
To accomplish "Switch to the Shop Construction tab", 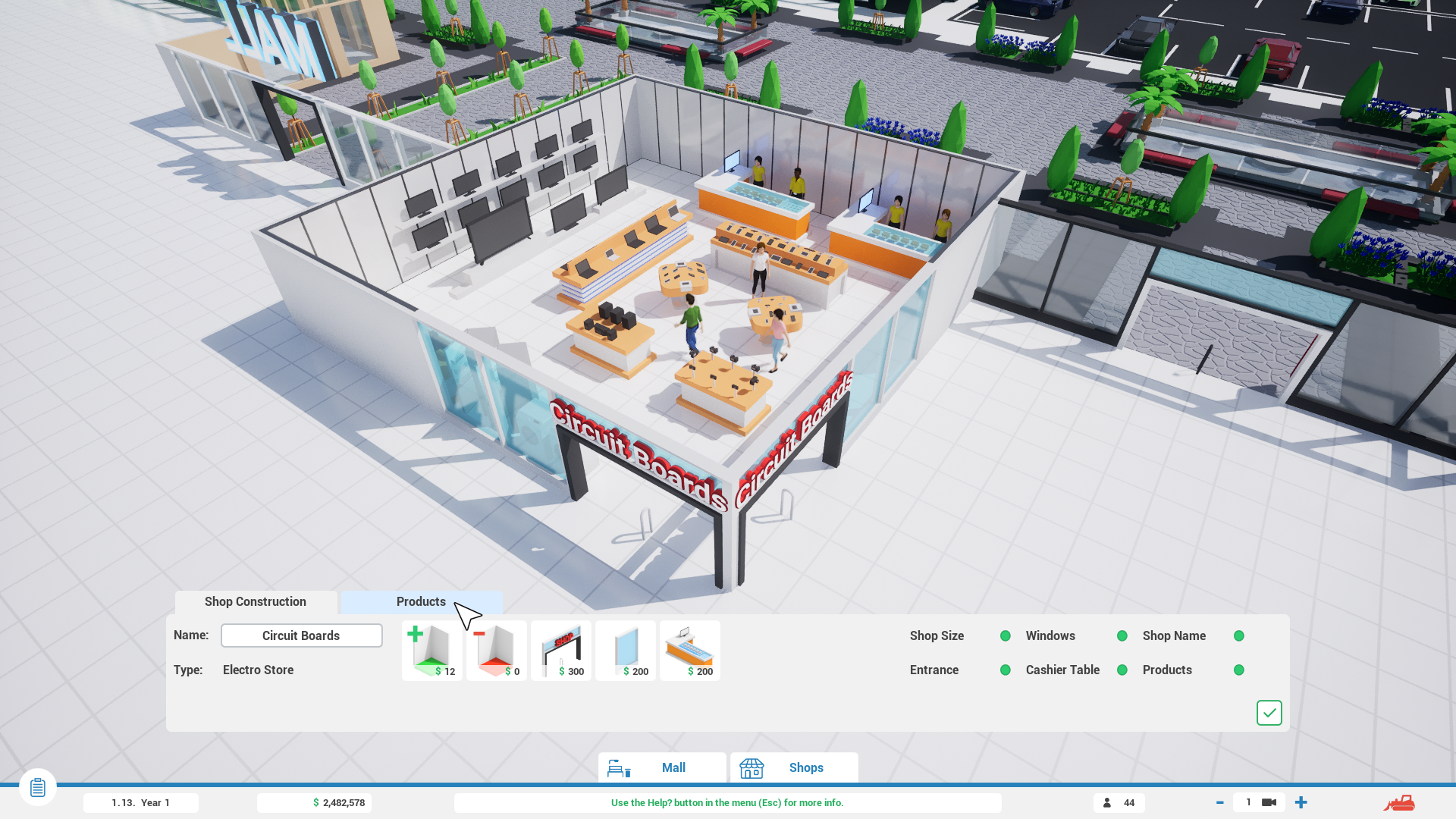I will 256,601.
